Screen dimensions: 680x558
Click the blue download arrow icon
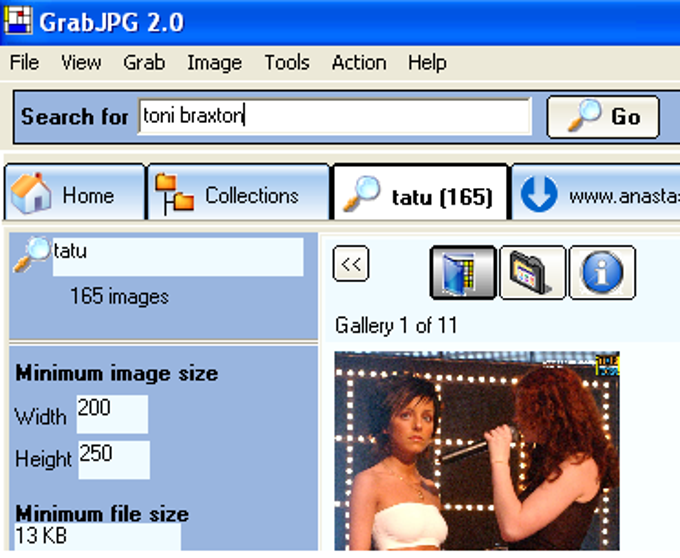(539, 194)
